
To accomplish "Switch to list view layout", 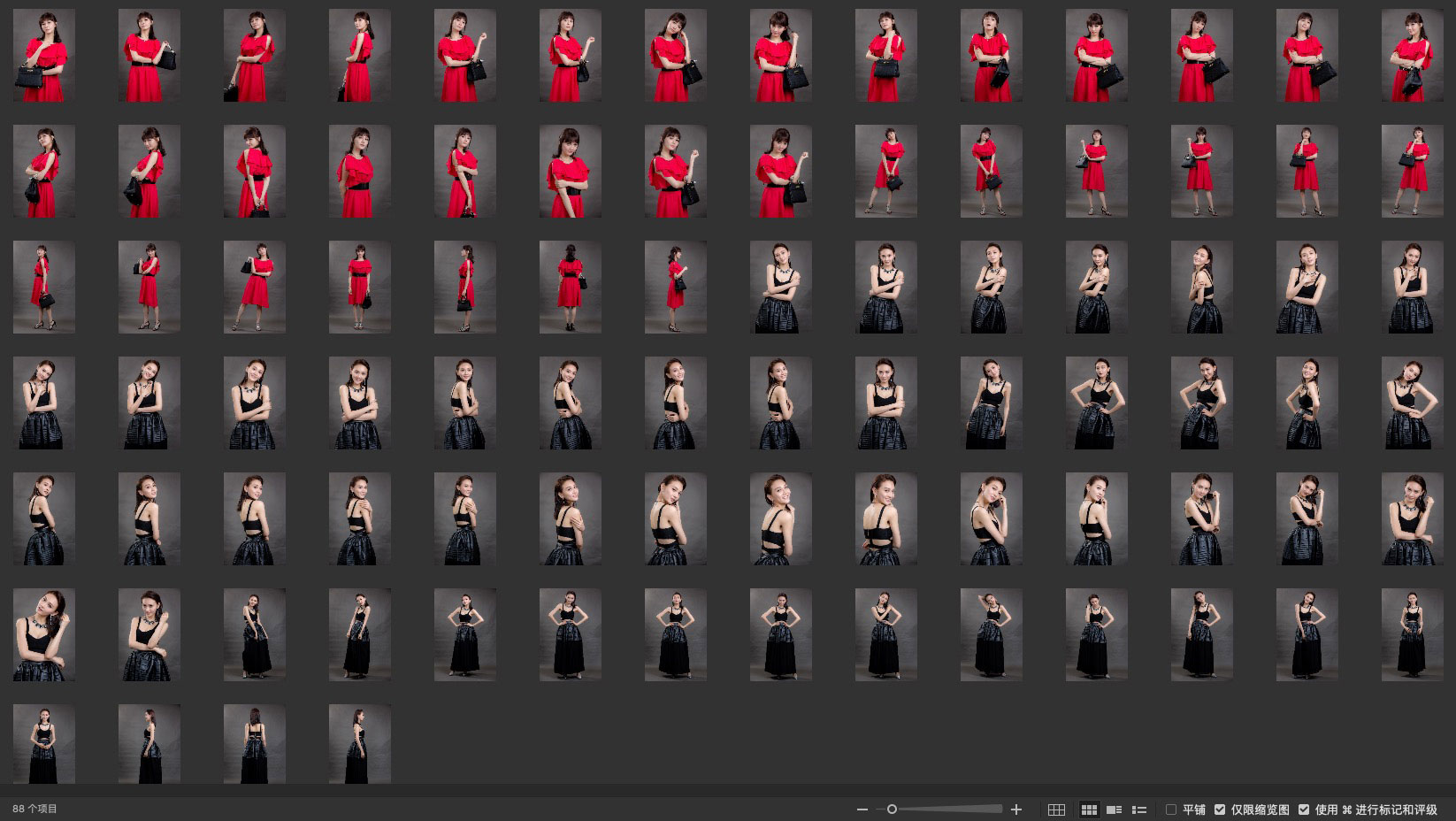I will coord(1139,809).
